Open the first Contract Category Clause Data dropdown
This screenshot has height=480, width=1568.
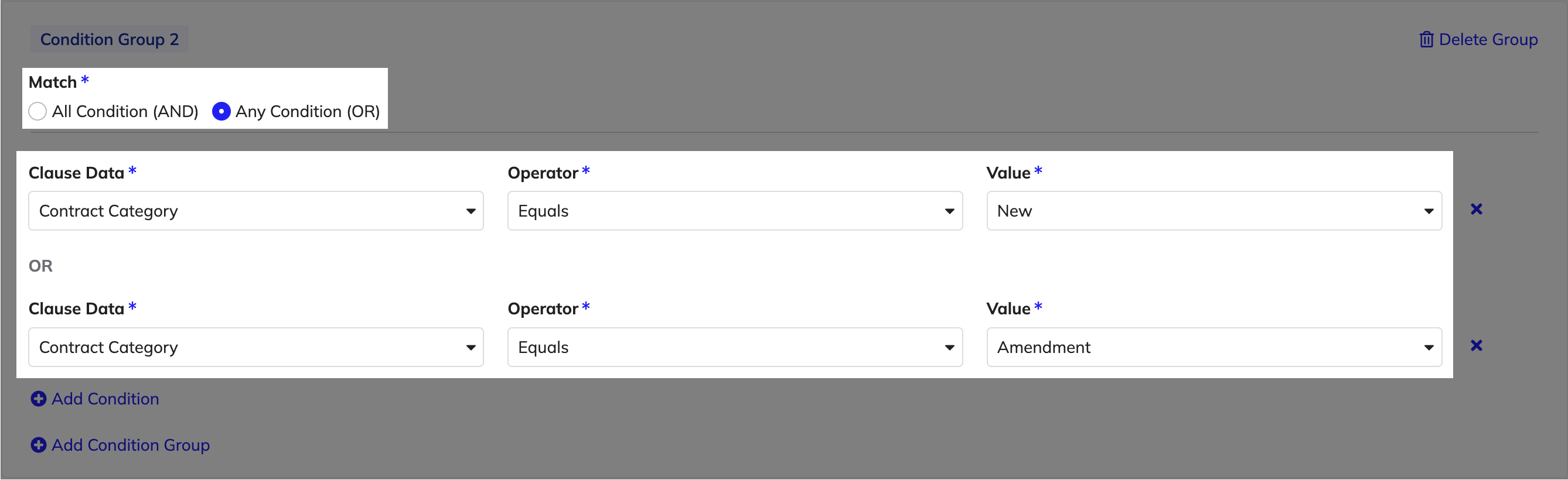[x=256, y=211]
